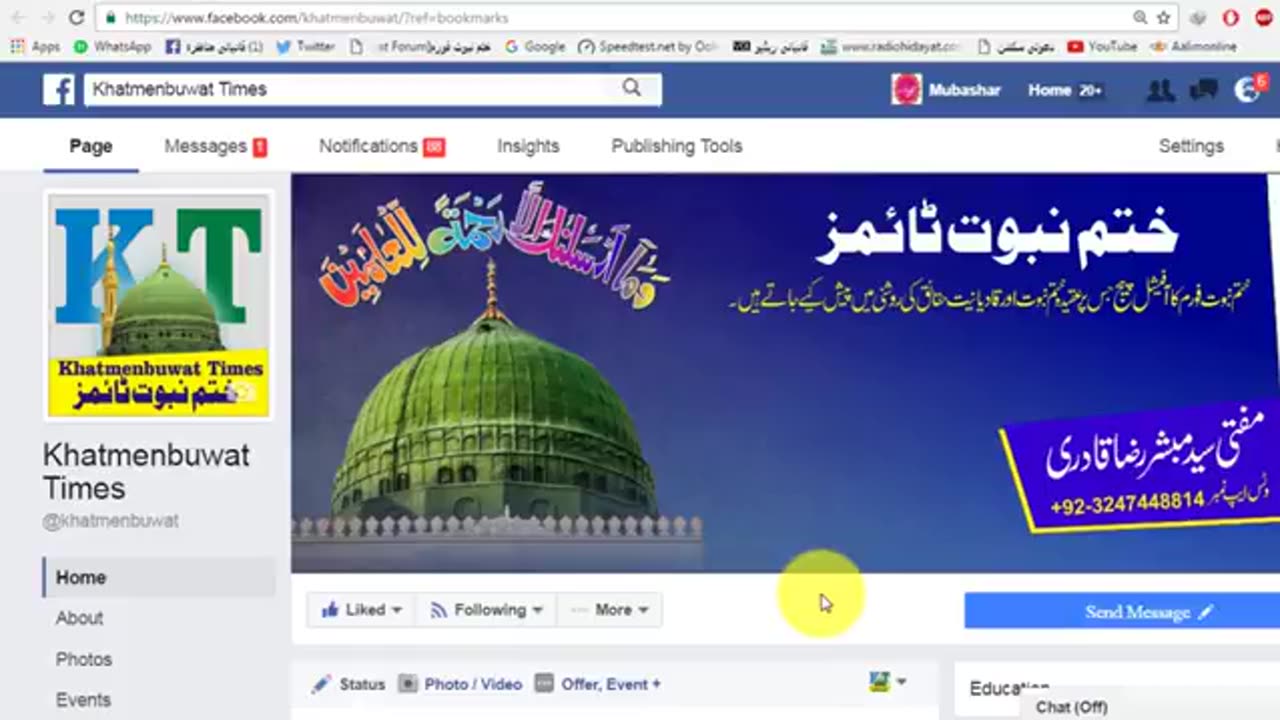
Task: Open the Twitter bookmark
Action: 305,46
